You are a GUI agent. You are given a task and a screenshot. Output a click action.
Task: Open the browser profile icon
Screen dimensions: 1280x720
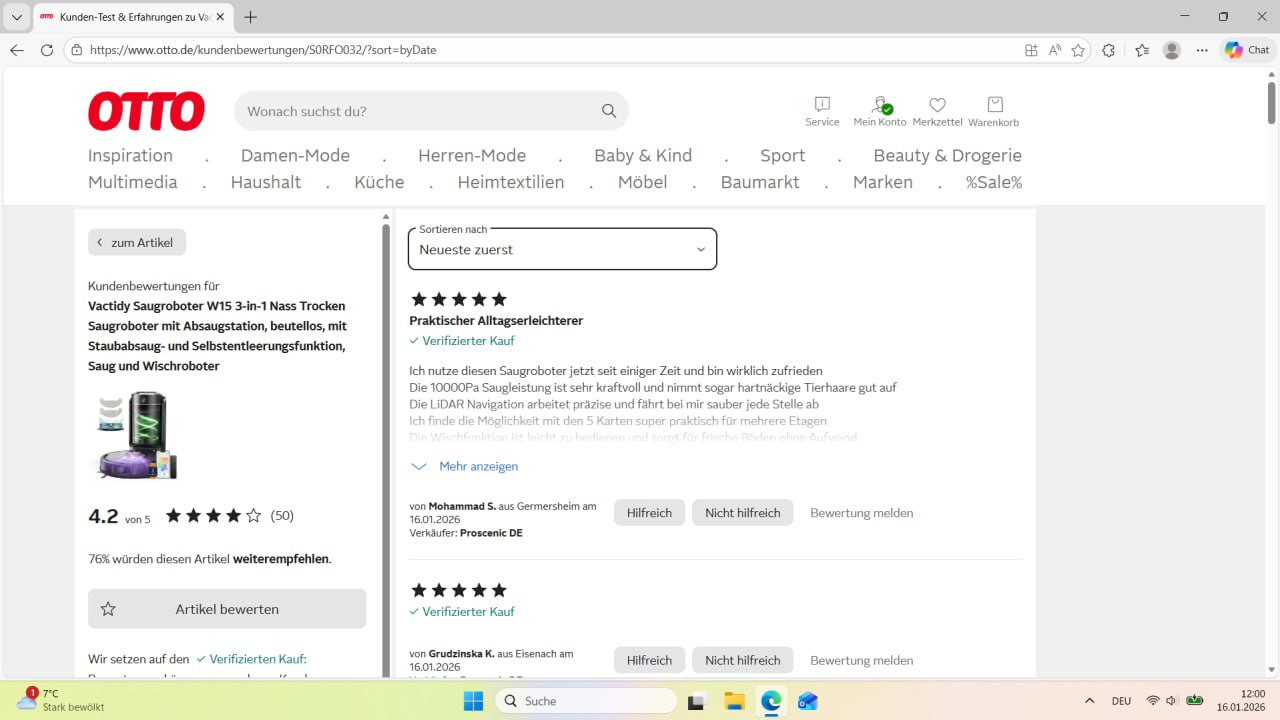(1172, 50)
